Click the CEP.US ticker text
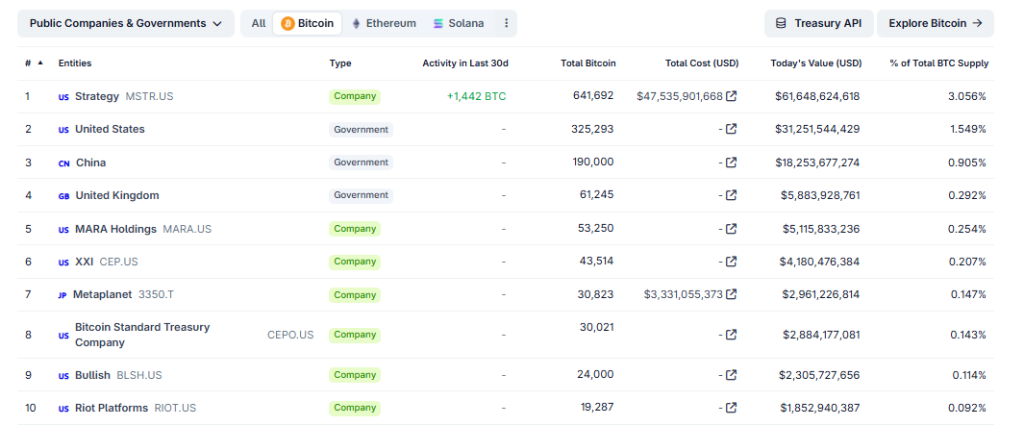Screen dimensions: 1024x426 point(119,261)
